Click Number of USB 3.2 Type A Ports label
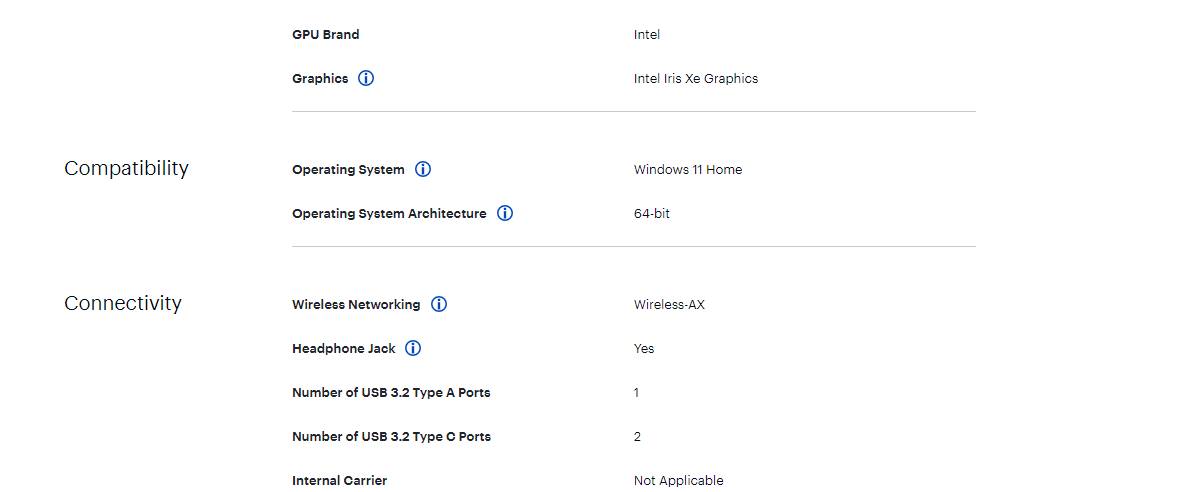Viewport: 1183px width, 492px height. [391, 392]
